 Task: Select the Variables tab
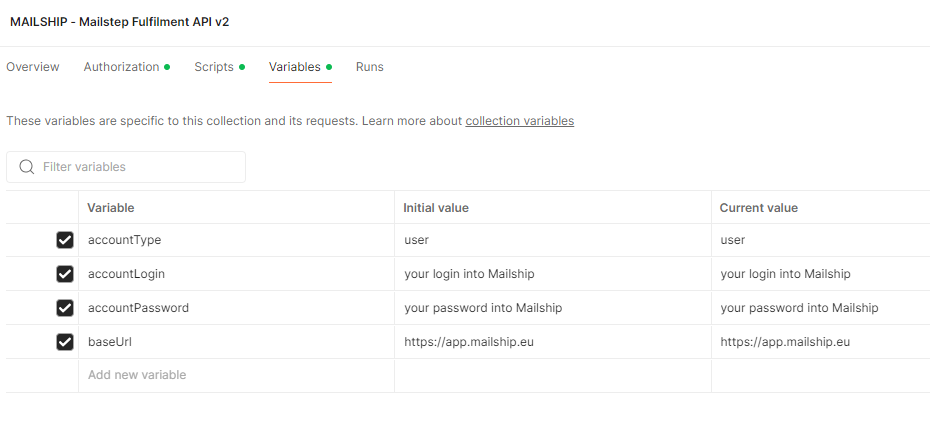(295, 67)
